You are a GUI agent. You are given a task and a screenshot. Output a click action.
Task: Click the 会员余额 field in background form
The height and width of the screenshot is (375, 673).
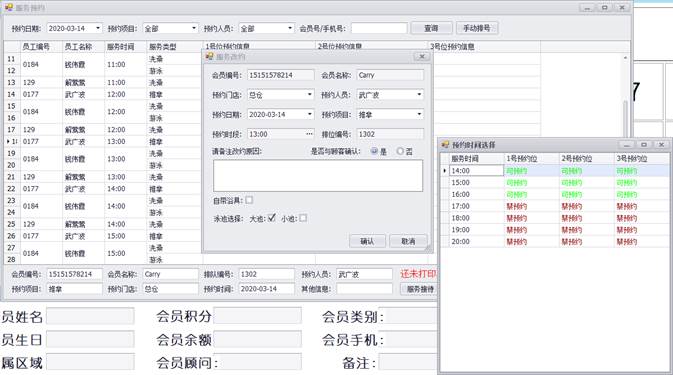click(x=257, y=339)
